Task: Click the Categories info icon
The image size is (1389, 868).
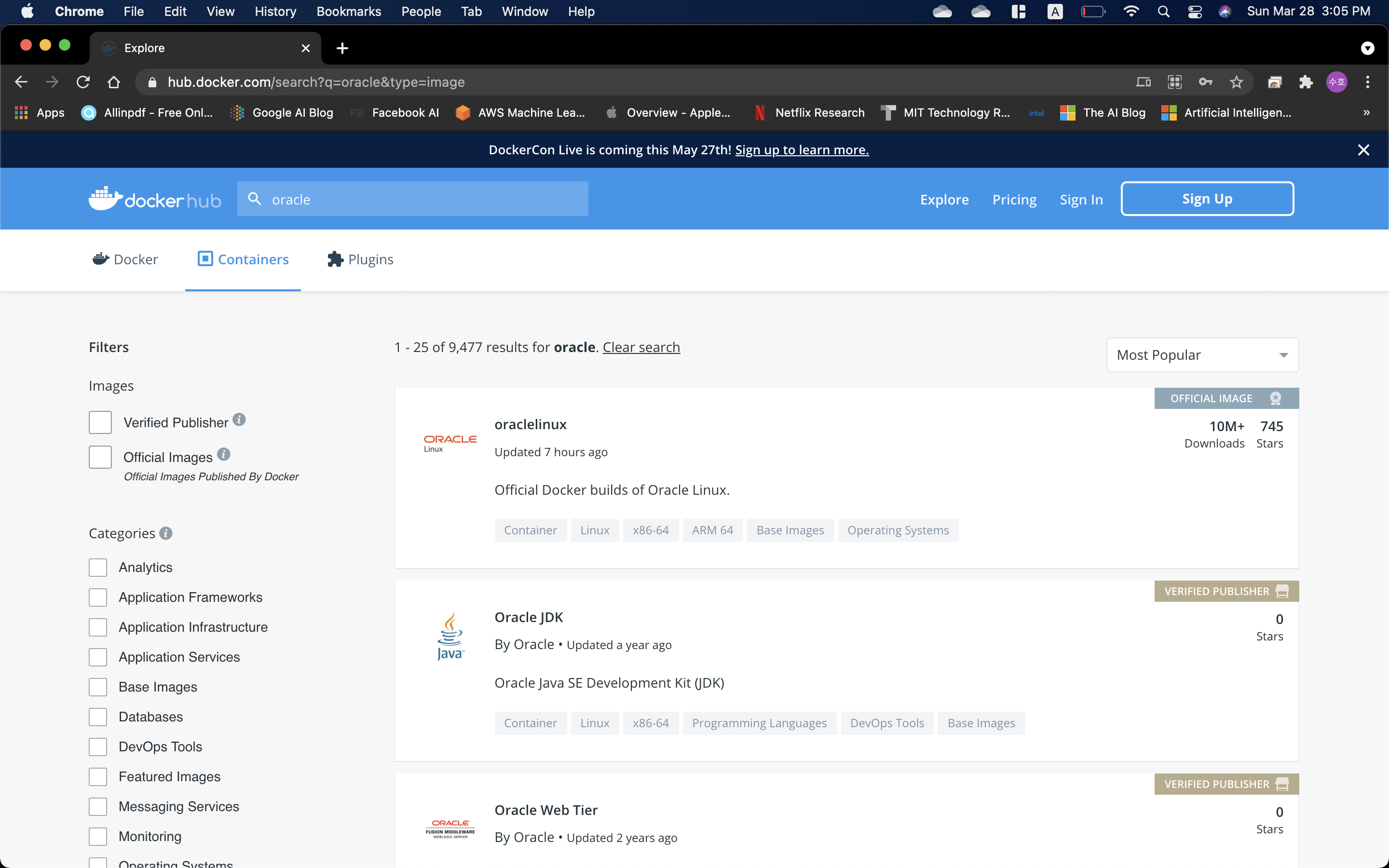Action: [166, 533]
